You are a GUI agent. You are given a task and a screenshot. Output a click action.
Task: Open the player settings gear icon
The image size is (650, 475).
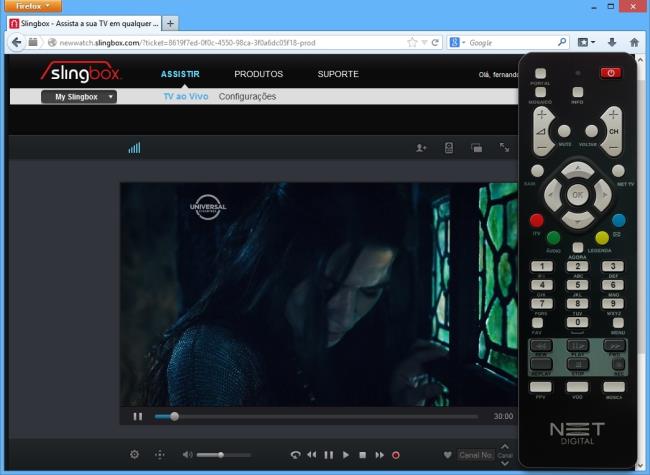pyautogui.click(x=134, y=454)
